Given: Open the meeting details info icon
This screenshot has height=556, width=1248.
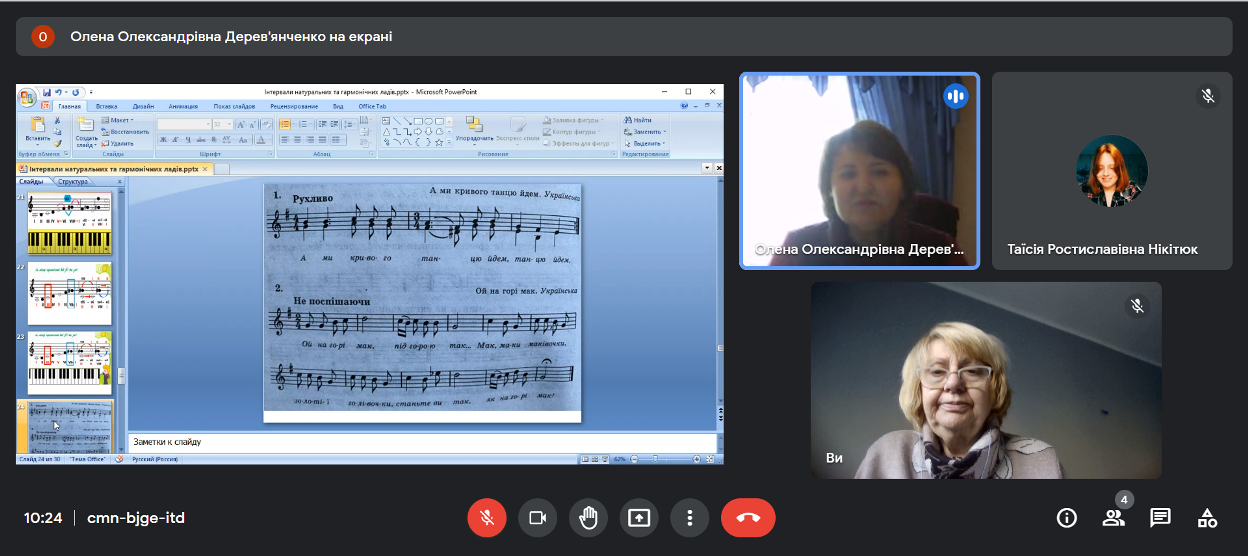Looking at the screenshot, I should [1067, 518].
